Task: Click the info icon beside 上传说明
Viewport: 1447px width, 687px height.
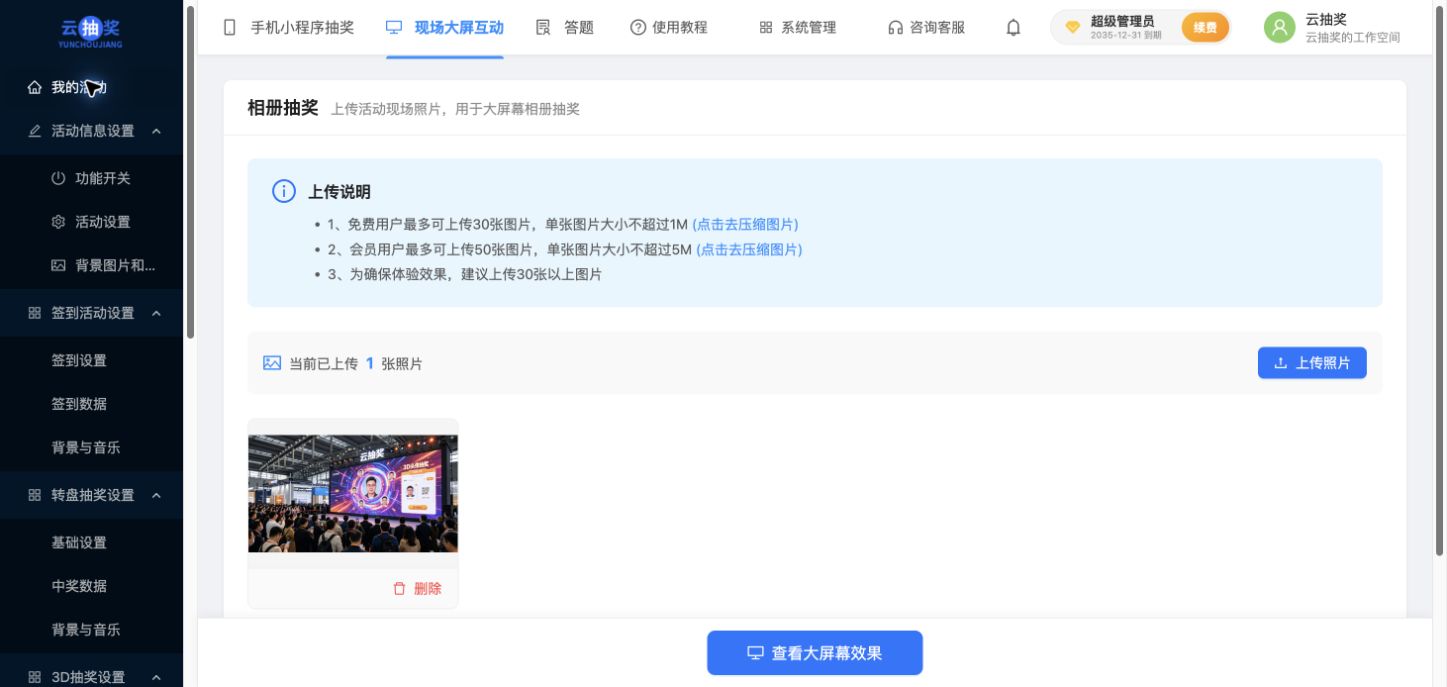Action: pyautogui.click(x=284, y=191)
